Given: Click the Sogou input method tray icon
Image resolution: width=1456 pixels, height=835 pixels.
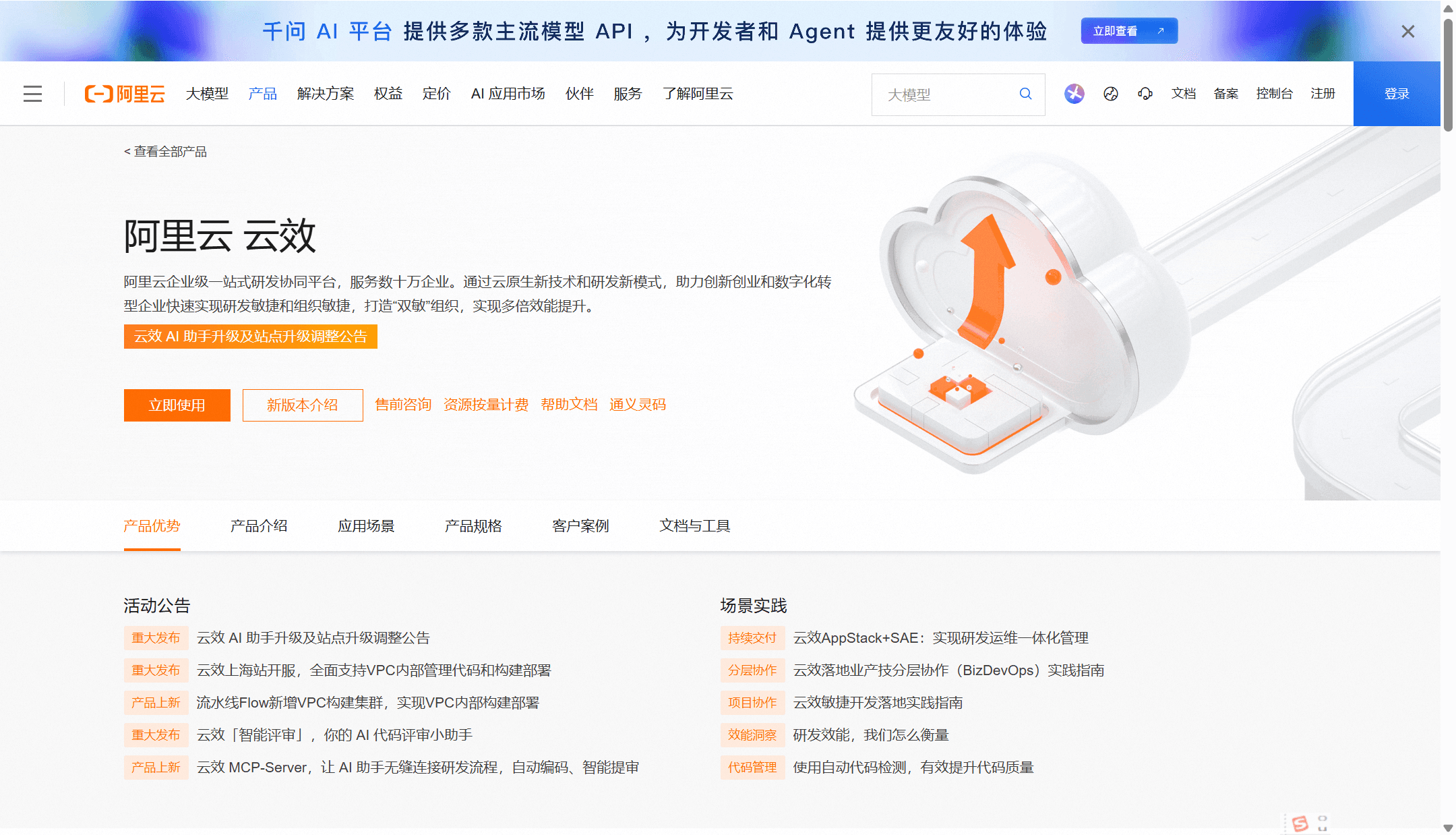Looking at the screenshot, I should [1300, 824].
